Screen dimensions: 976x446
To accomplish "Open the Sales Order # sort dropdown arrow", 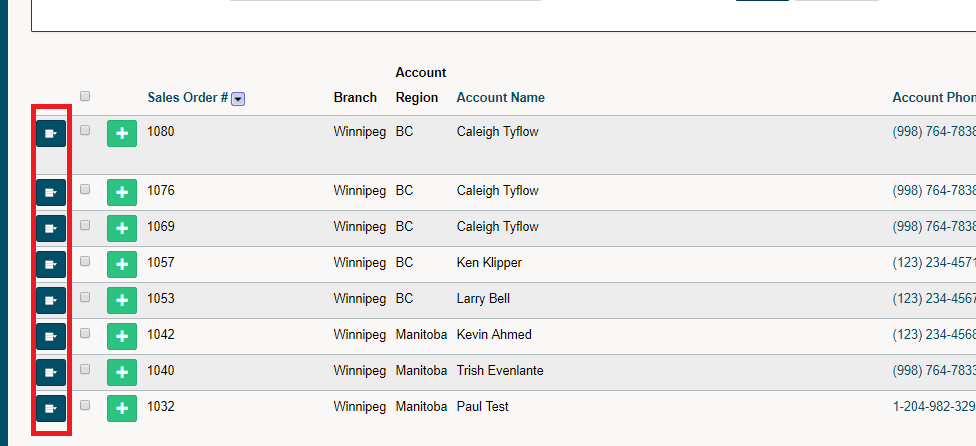I will tap(238, 99).
